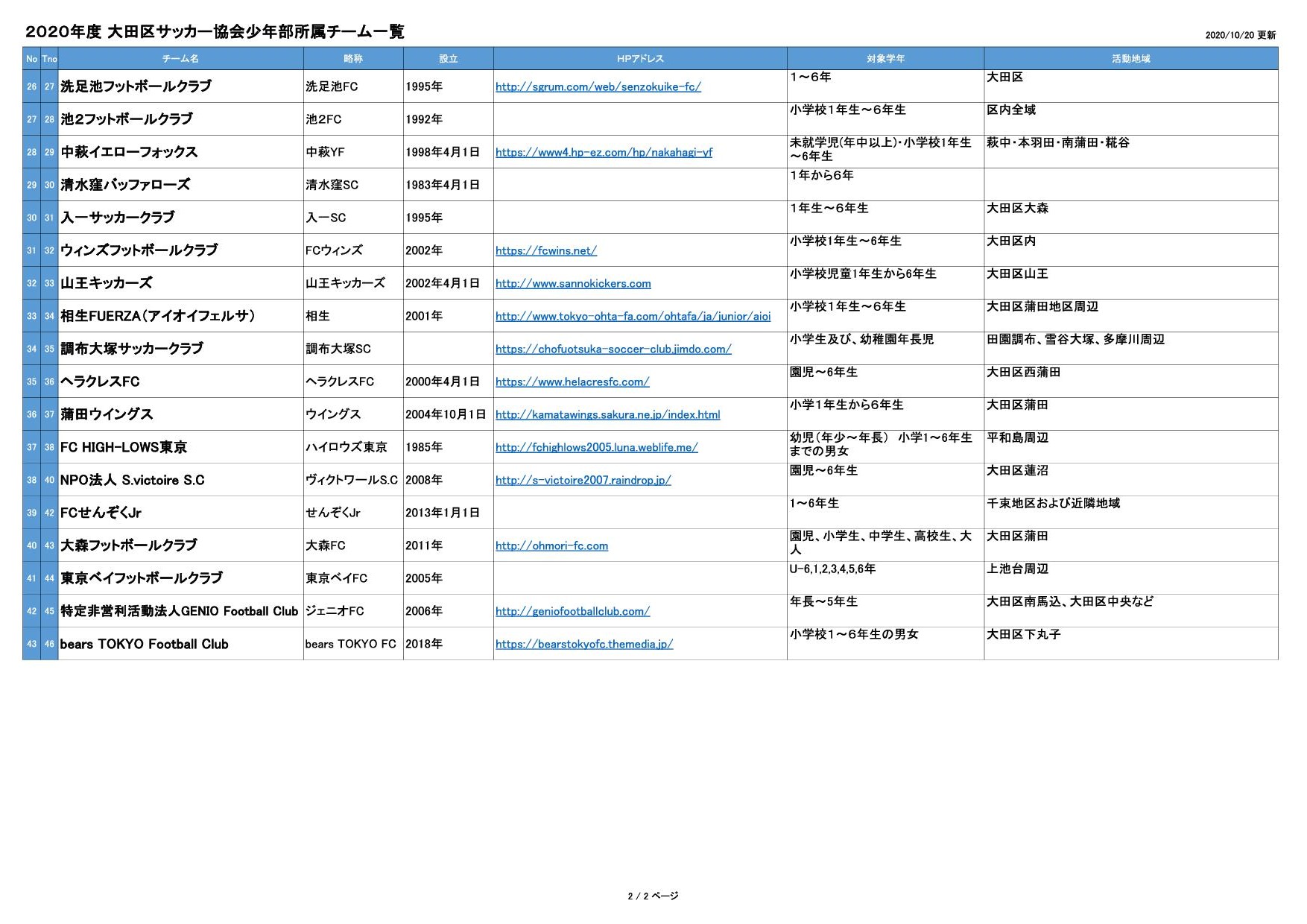The image size is (1307, 924).
Task: Click the 対象学年 column header
Action: pyautogui.click(x=884, y=59)
